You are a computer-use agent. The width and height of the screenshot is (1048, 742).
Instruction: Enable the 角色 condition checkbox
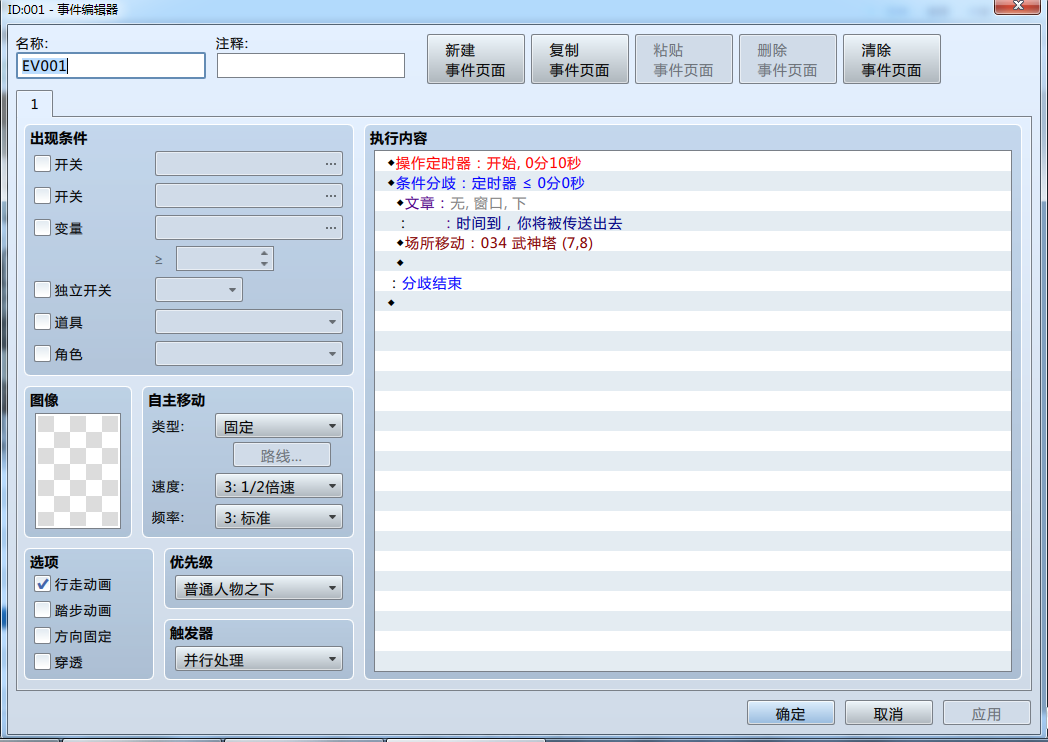click(x=42, y=354)
